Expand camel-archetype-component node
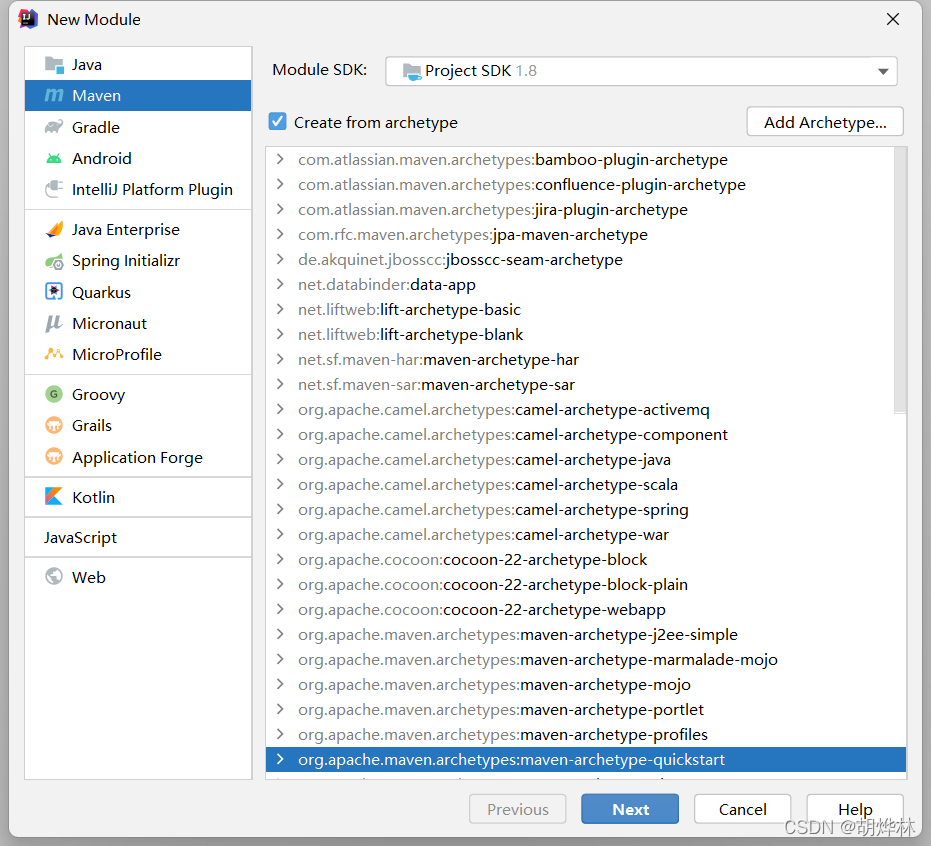931x846 pixels. tap(280, 435)
